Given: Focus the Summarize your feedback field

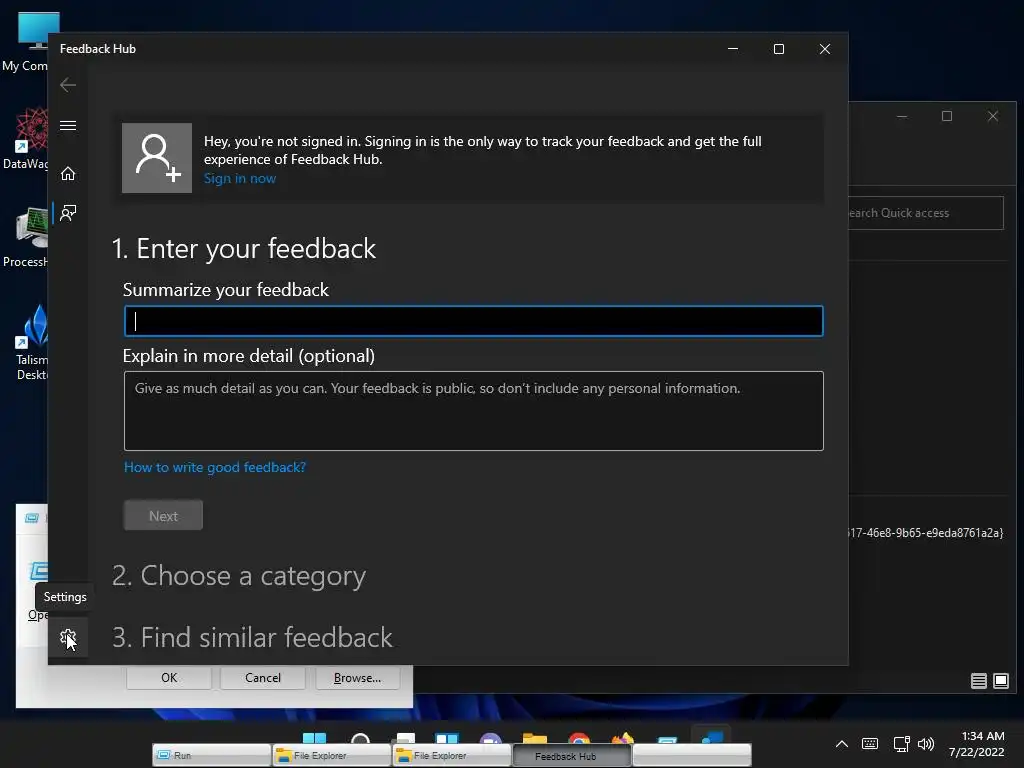Looking at the screenshot, I should tap(473, 321).
